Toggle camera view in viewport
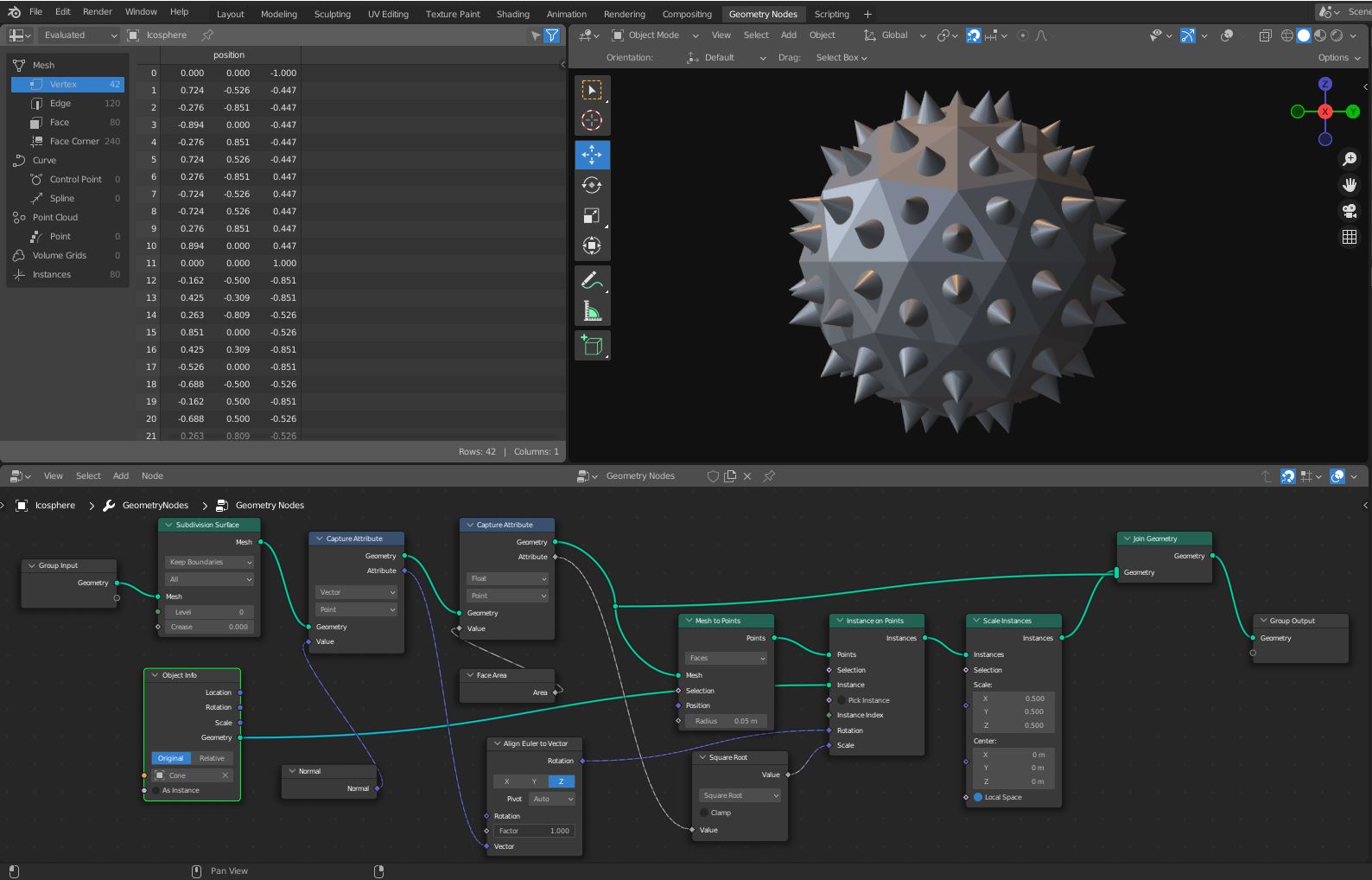The width and height of the screenshot is (1372, 880). [x=1349, y=211]
